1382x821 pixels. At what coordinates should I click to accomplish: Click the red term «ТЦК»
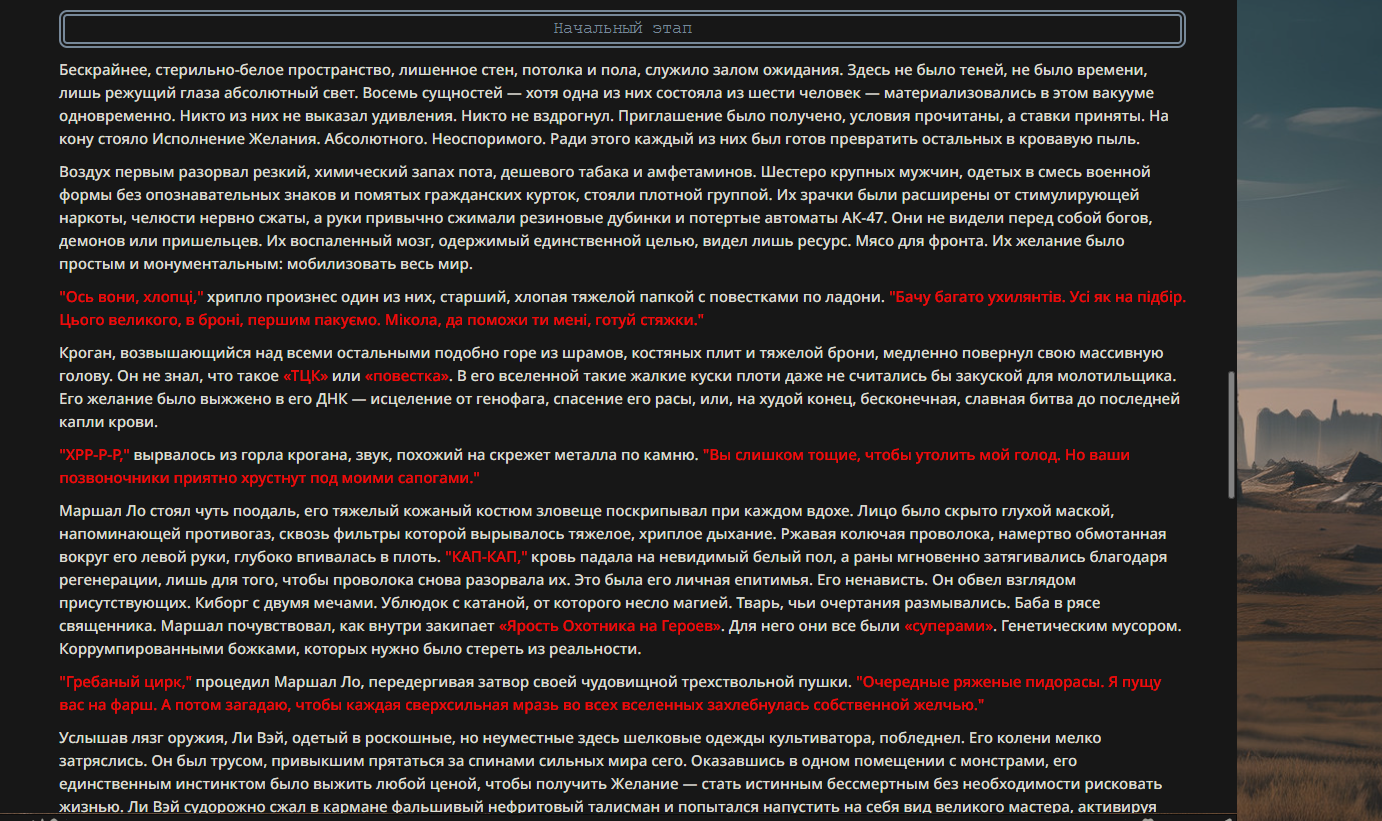pos(306,376)
